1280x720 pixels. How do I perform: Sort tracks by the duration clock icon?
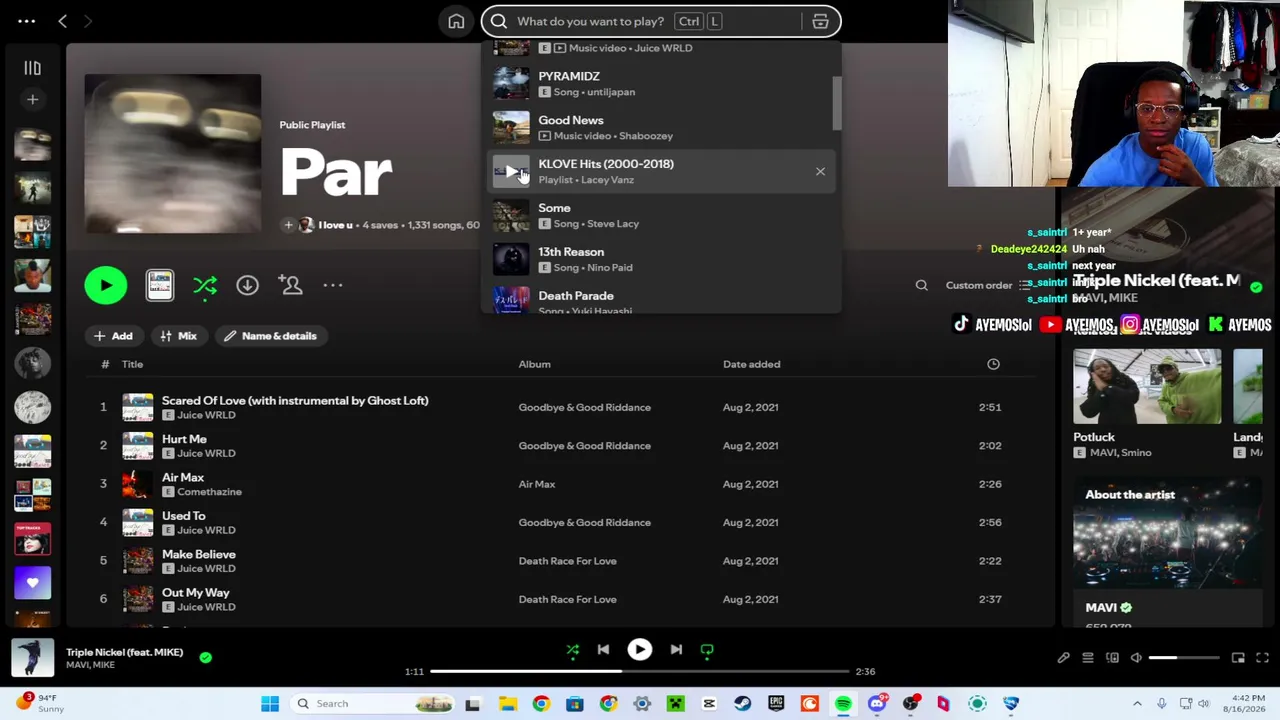pos(993,364)
